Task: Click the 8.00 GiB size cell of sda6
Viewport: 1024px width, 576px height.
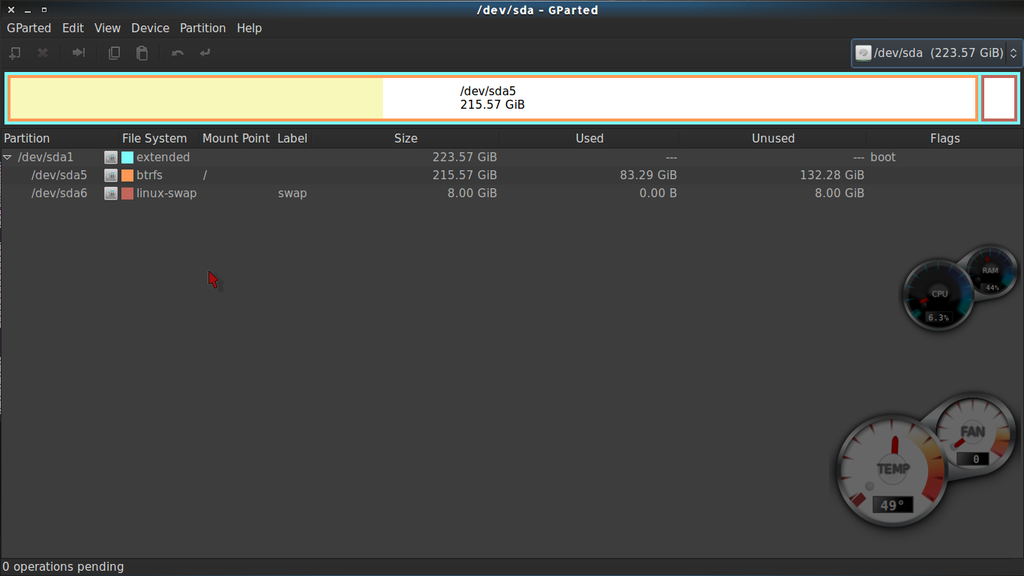Action: [472, 193]
